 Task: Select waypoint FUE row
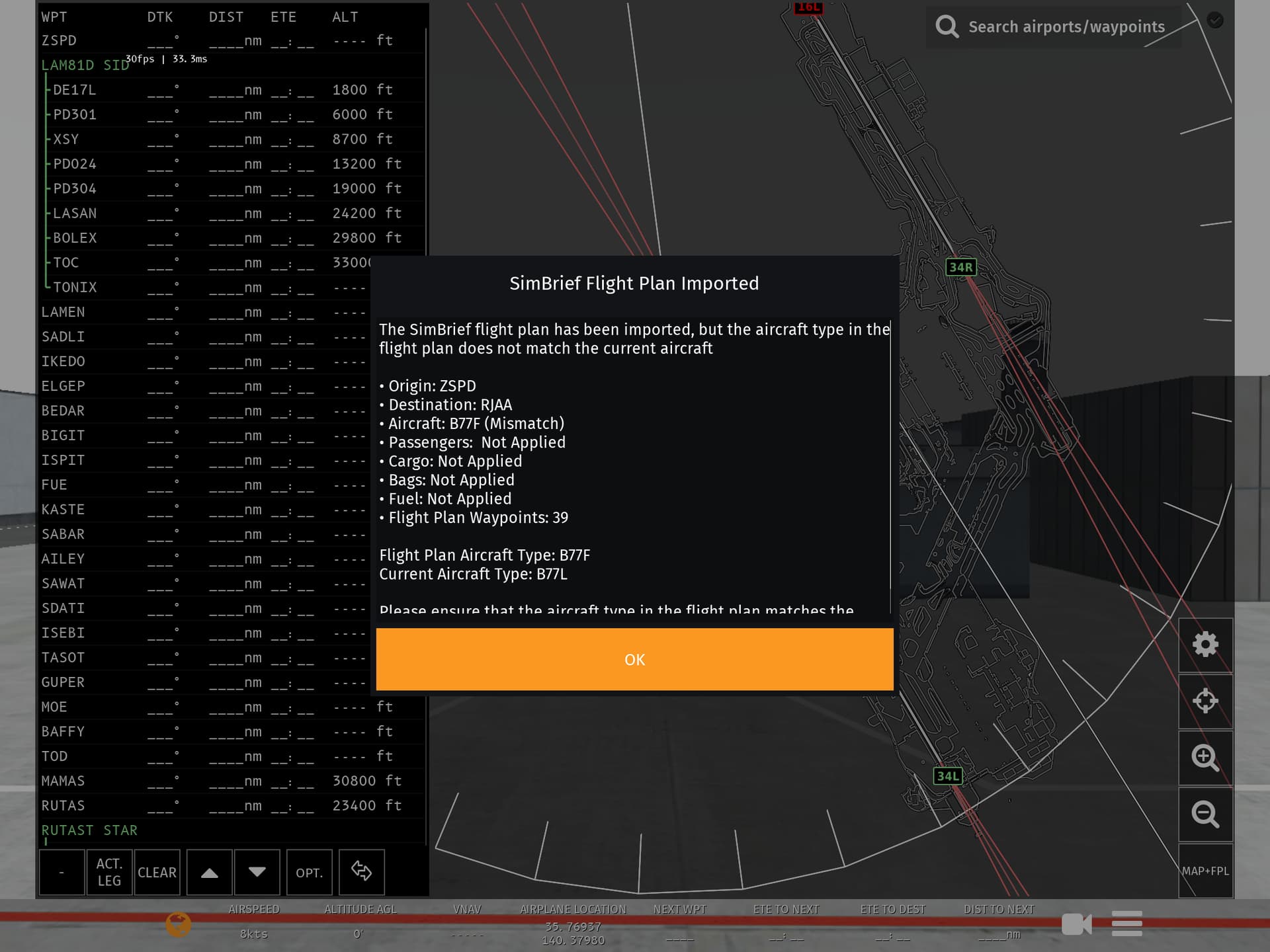tap(205, 485)
